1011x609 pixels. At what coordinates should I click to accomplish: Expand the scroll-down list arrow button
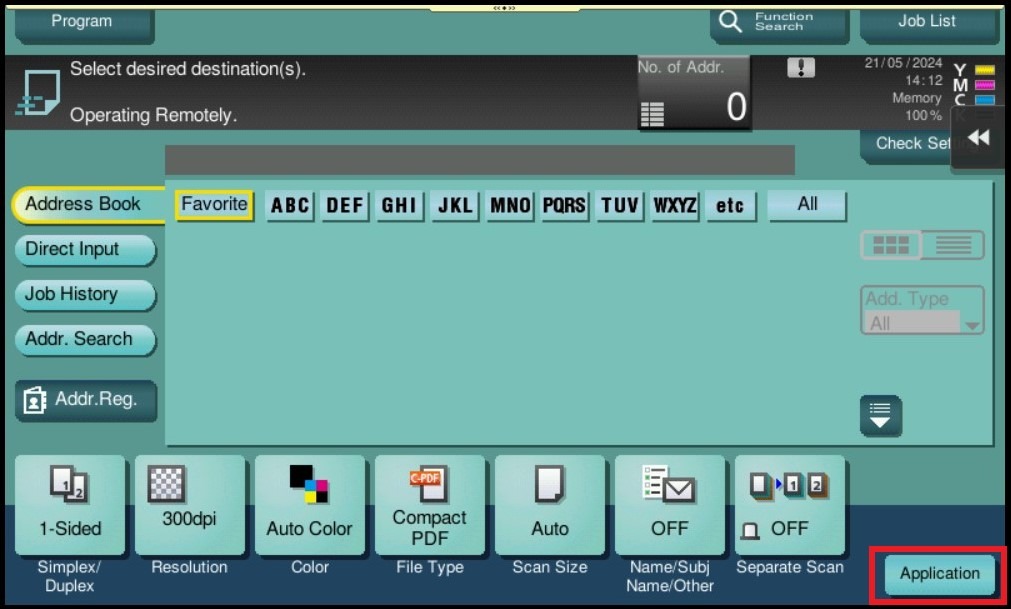tap(881, 416)
